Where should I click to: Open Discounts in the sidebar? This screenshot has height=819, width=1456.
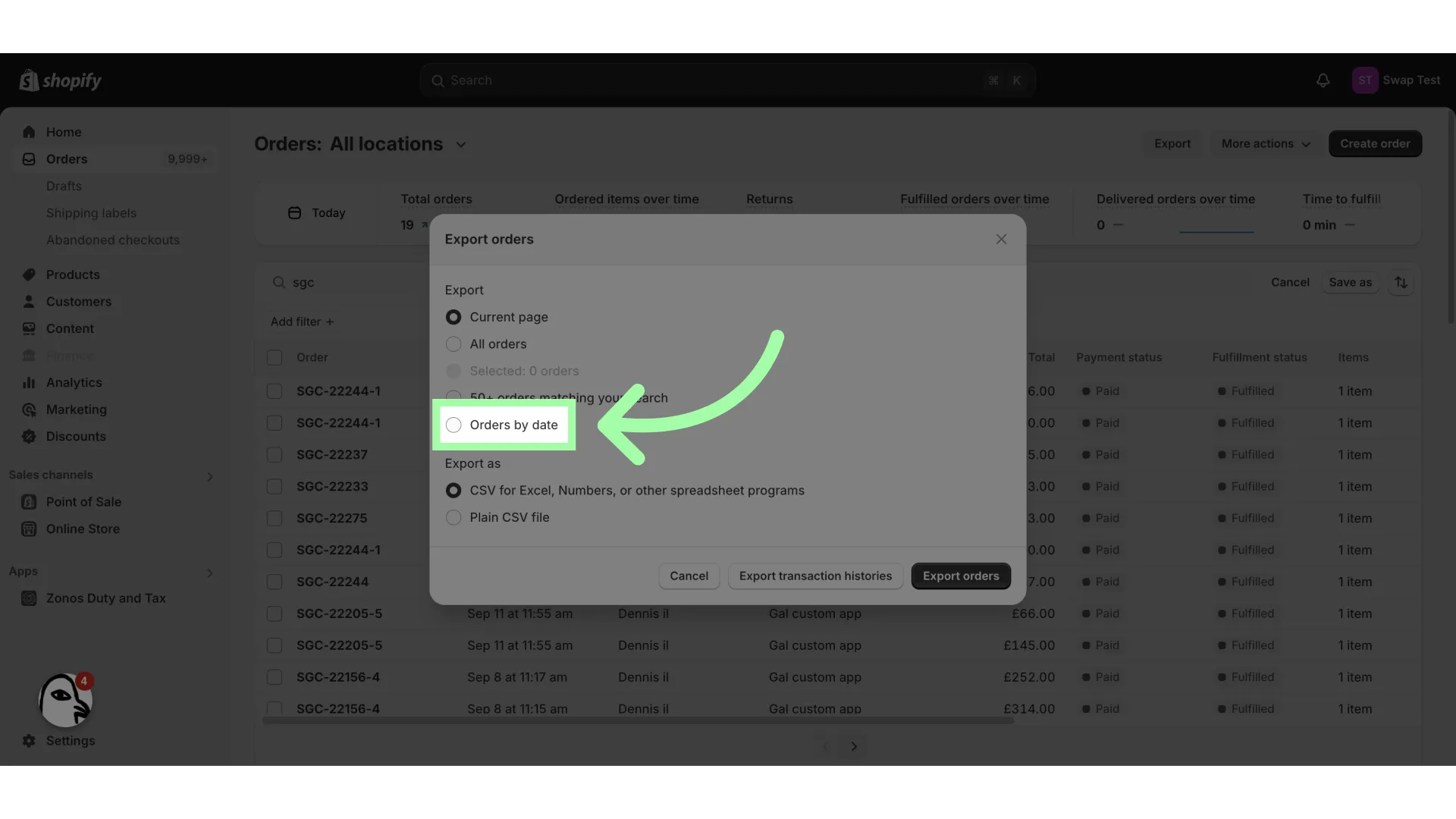pos(76,437)
